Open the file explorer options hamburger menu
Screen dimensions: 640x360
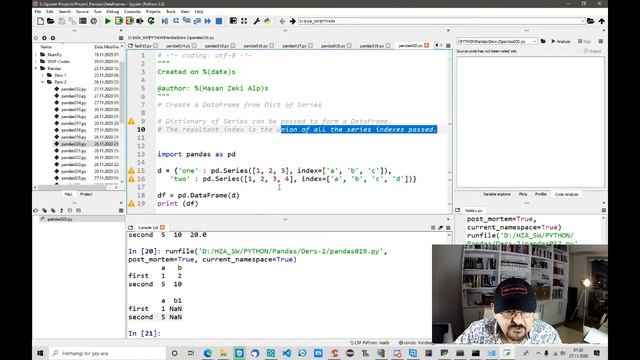point(121,38)
